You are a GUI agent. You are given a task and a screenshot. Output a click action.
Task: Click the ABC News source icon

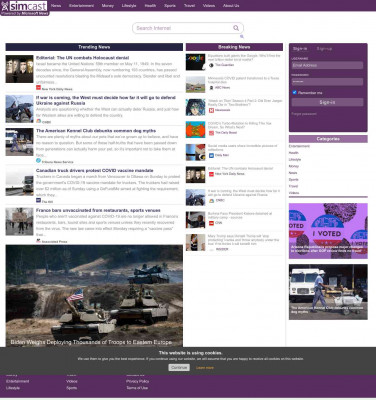click(211, 88)
